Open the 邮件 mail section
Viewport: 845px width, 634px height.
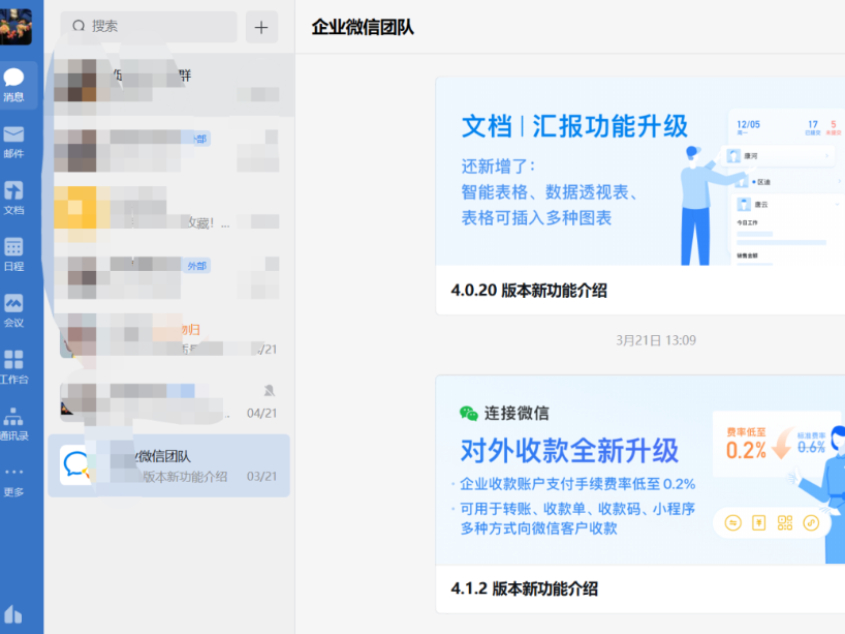tap(14, 142)
